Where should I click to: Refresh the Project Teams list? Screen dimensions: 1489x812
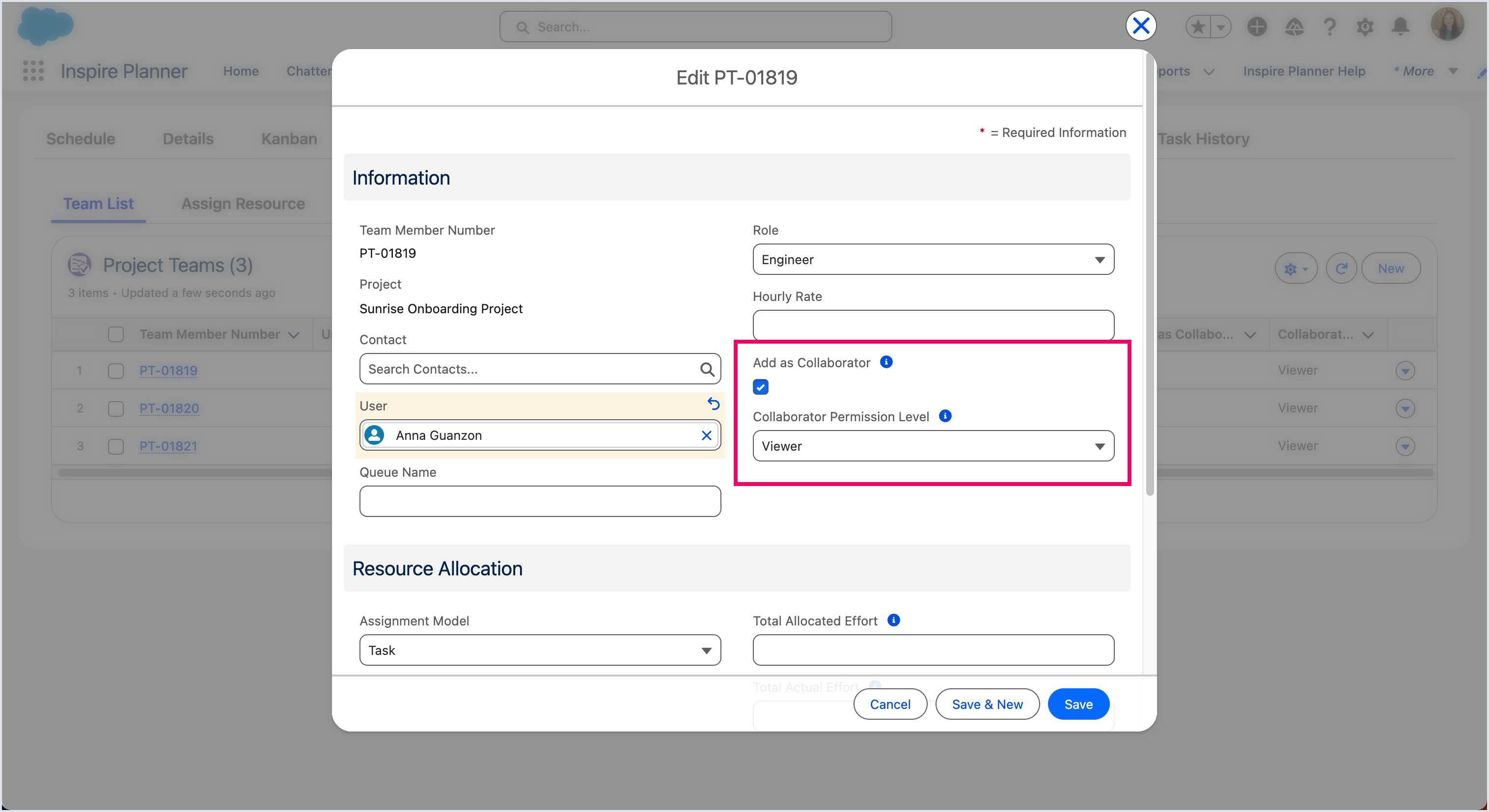pos(1341,268)
